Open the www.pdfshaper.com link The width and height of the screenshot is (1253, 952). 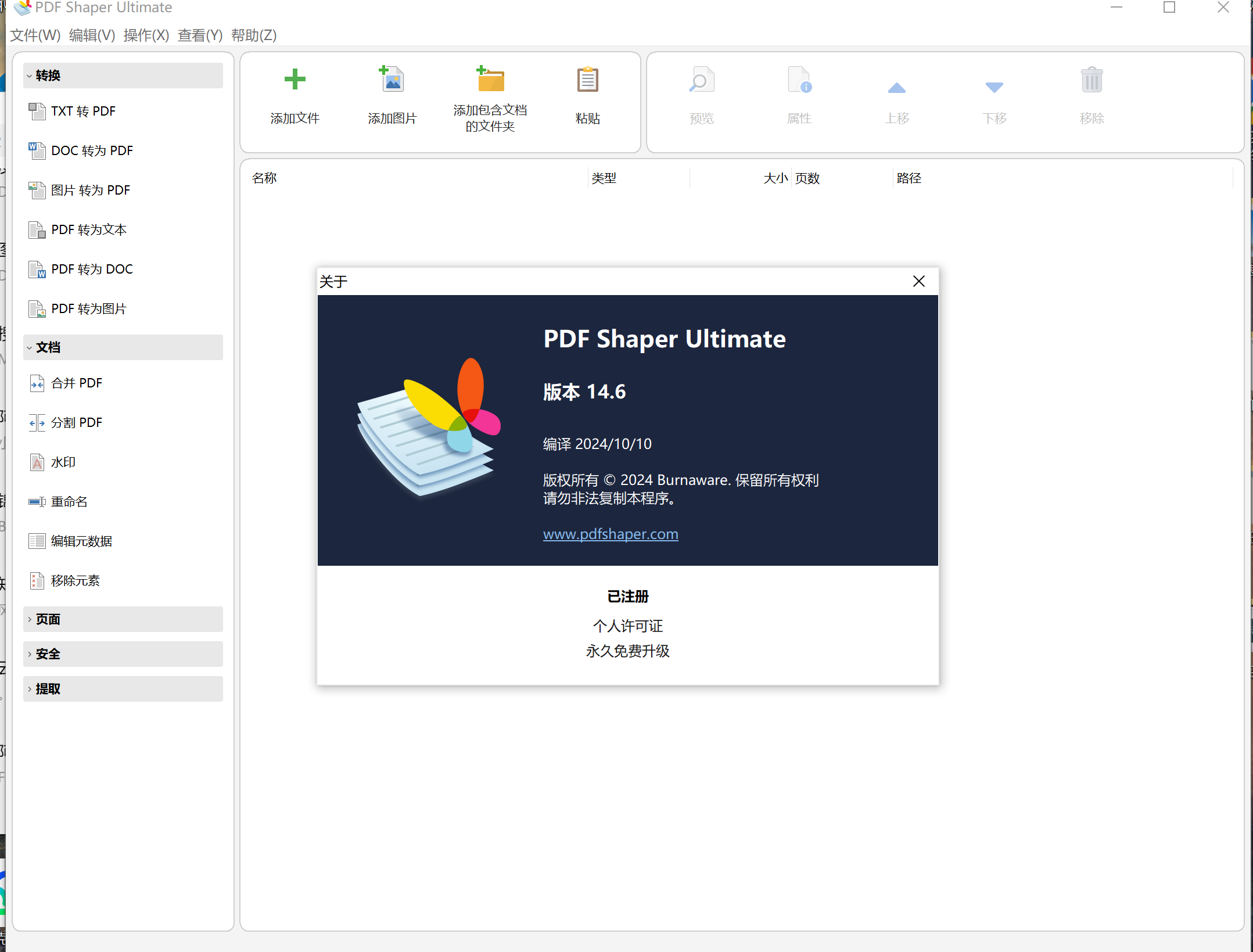pos(611,534)
